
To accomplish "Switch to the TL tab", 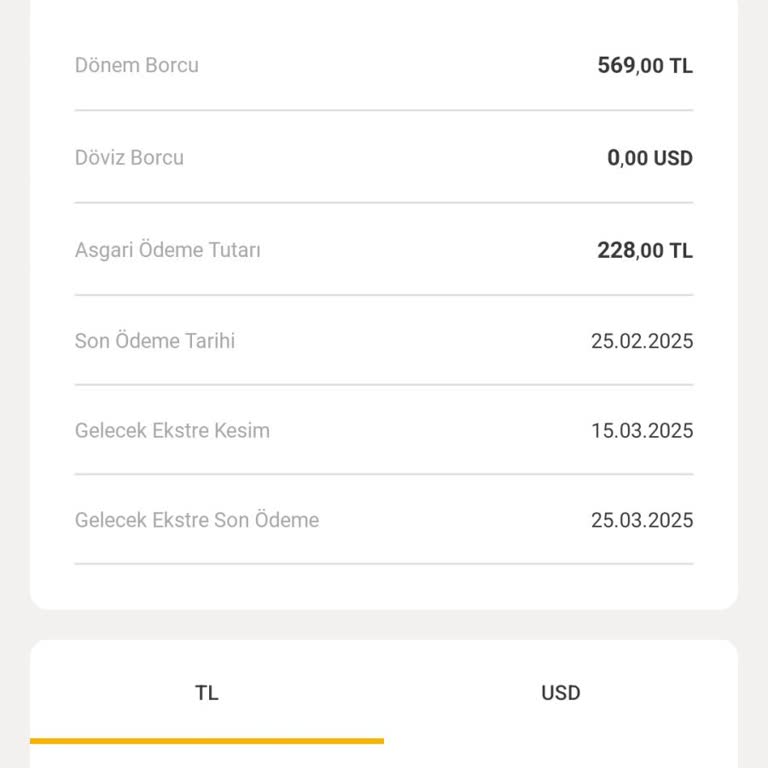I will pos(206,693).
